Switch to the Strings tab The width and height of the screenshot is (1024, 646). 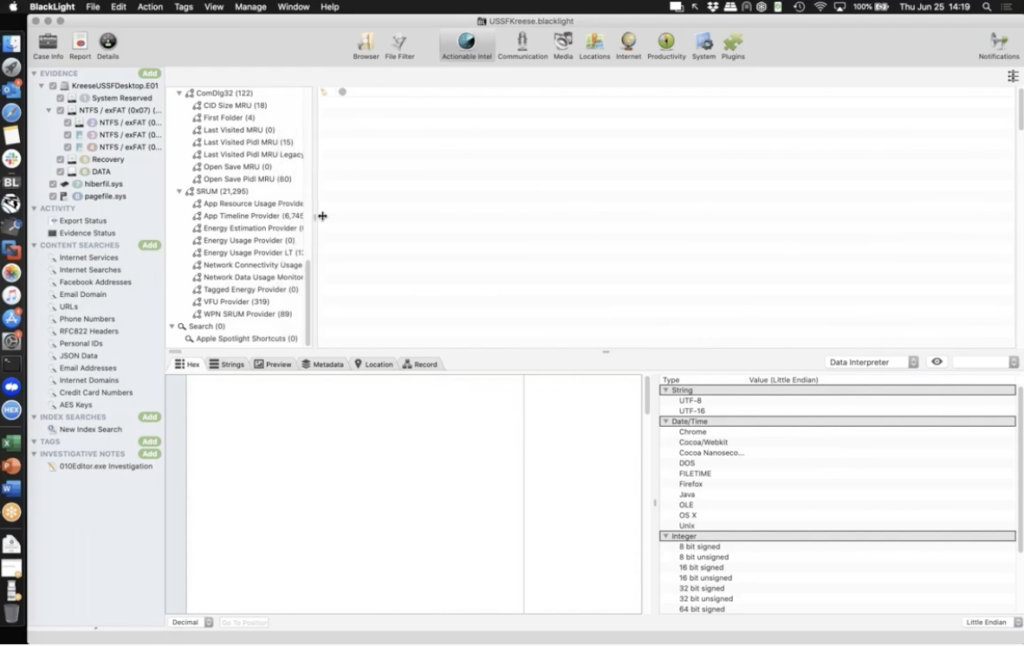[x=227, y=364]
